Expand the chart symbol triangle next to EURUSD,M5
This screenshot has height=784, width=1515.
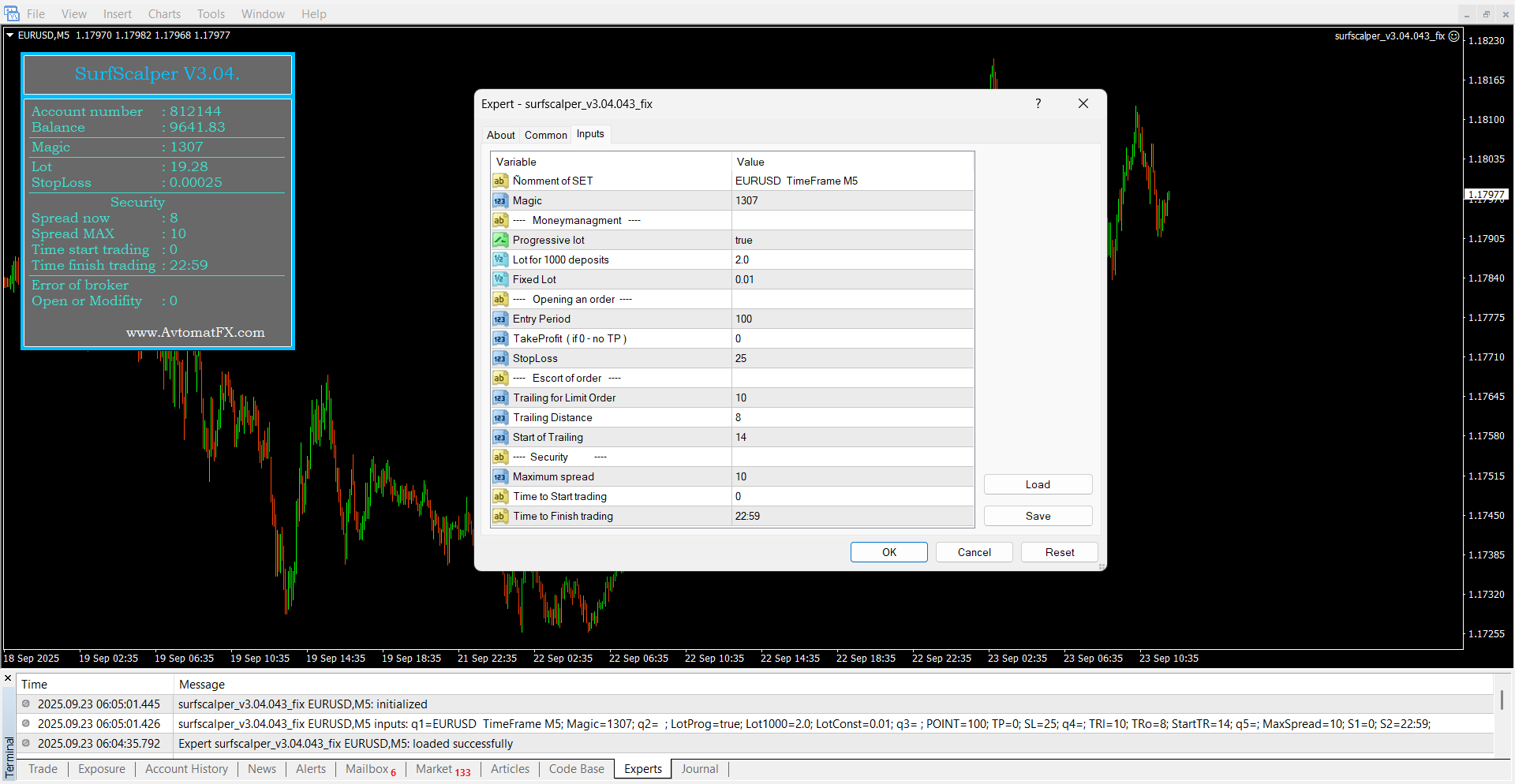pos(10,35)
